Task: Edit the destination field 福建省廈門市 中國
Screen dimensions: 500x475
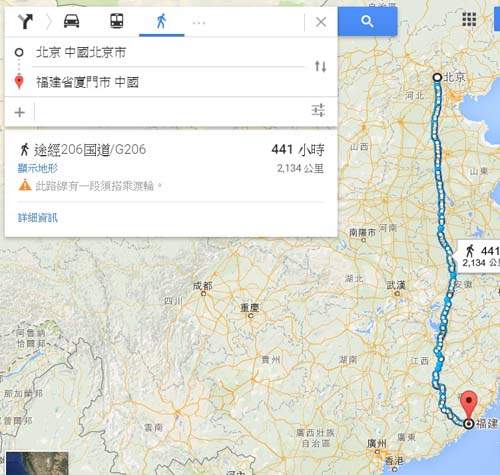Action: click(168, 82)
